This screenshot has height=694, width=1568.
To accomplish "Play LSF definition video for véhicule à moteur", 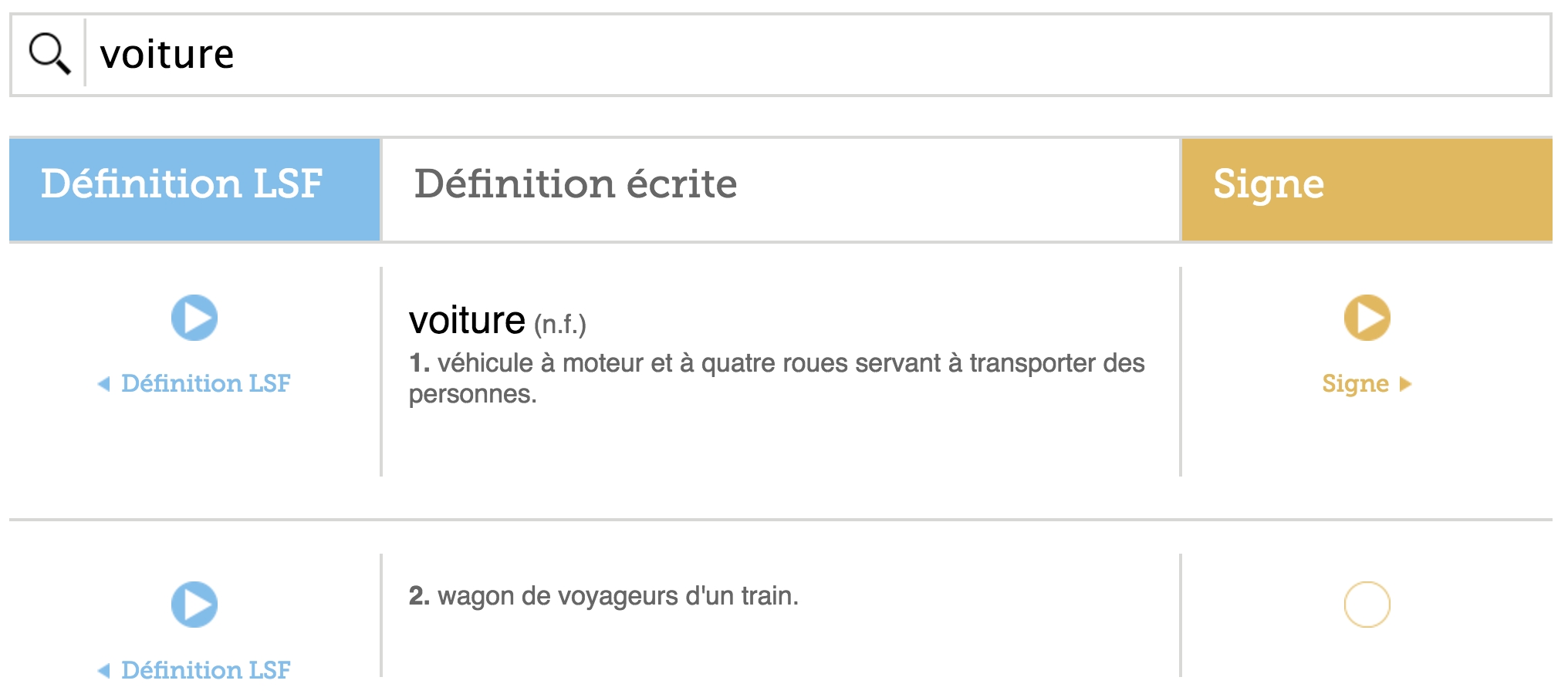I will point(194,318).
